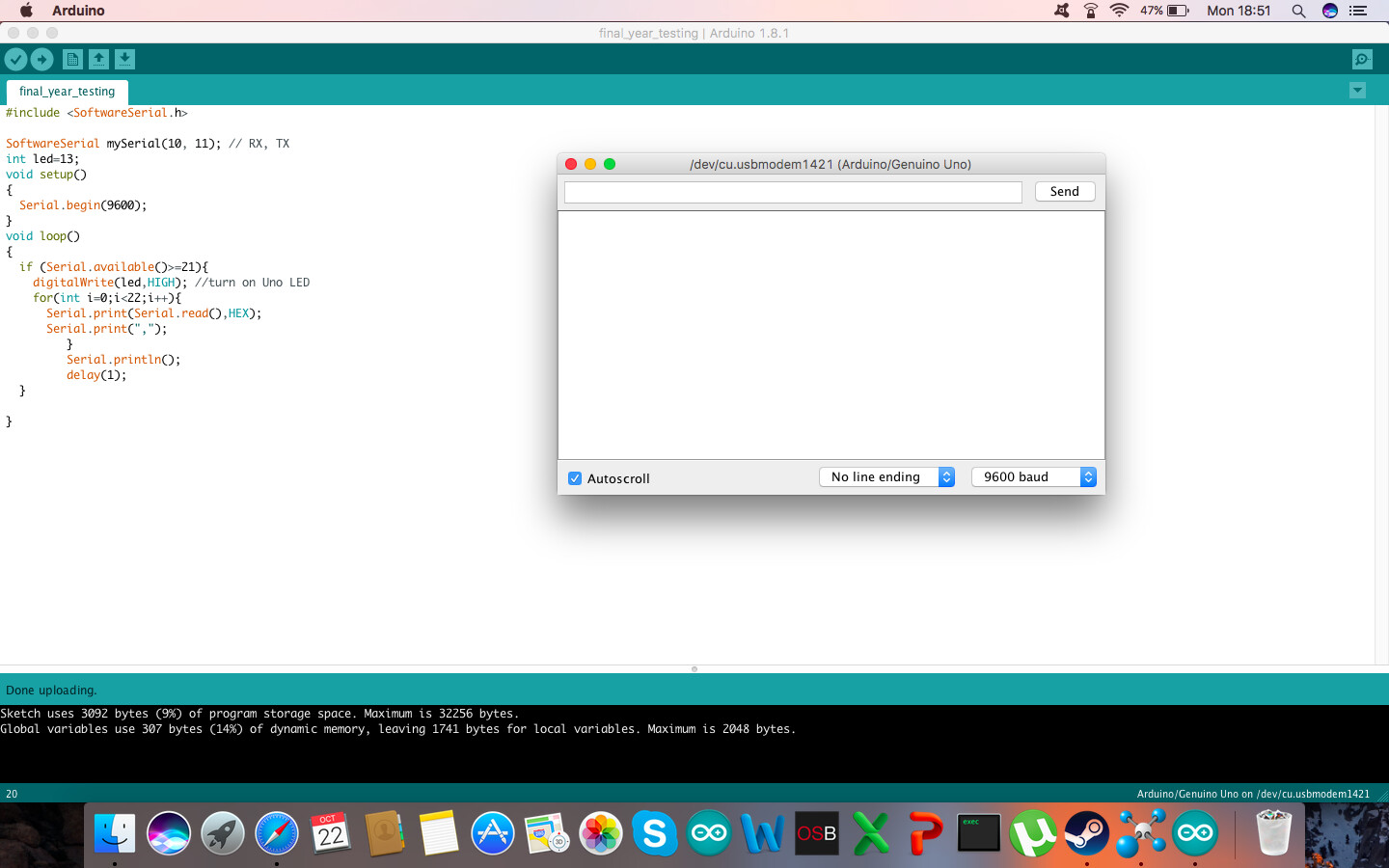Upload the sketch using the arrow icon
The width and height of the screenshot is (1389, 868).
(41, 59)
